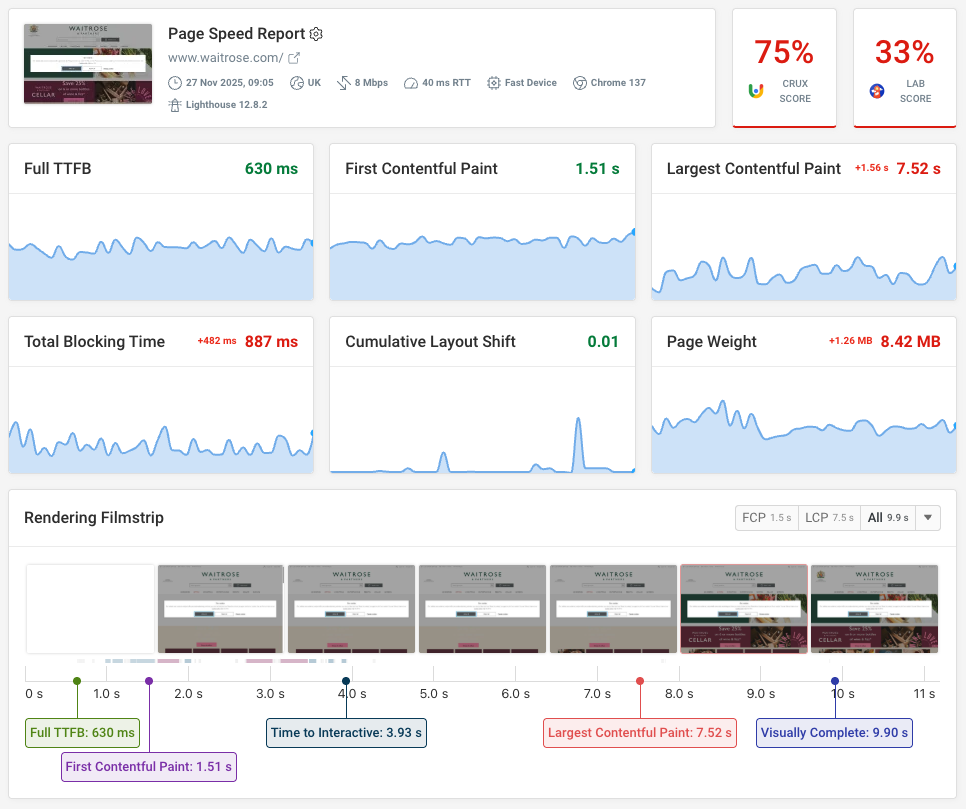Click the Visually Complete marker on timeline
The image size is (966, 809).
(834, 681)
